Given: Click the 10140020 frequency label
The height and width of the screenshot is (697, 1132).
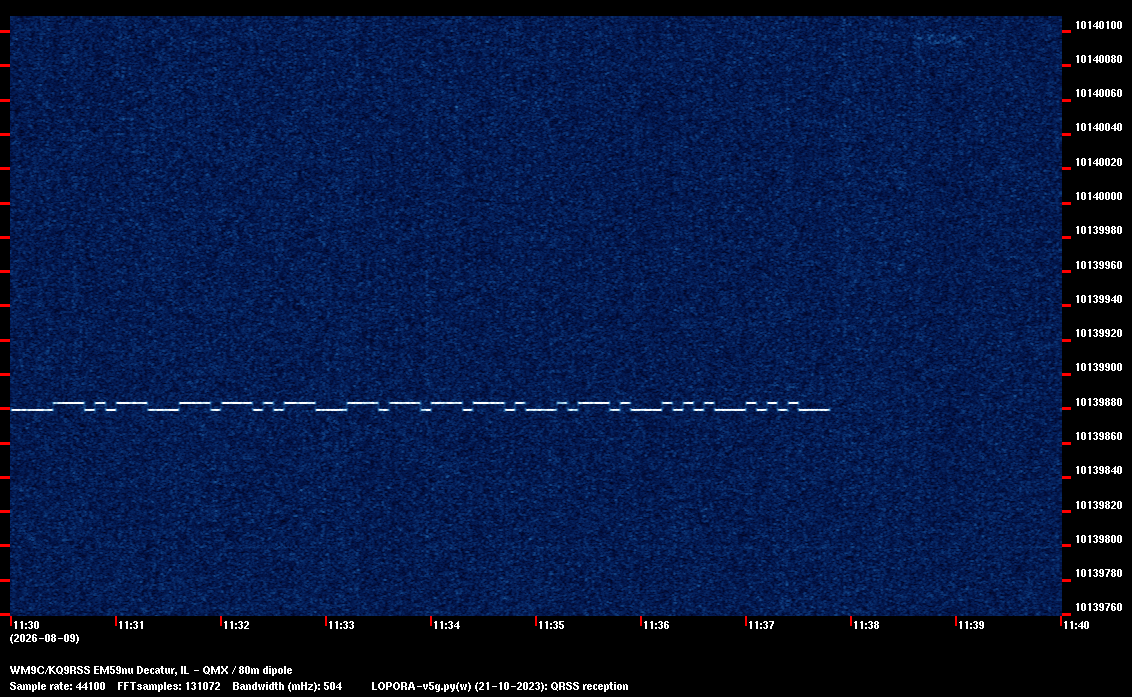Looking at the screenshot, I should [1098, 162].
